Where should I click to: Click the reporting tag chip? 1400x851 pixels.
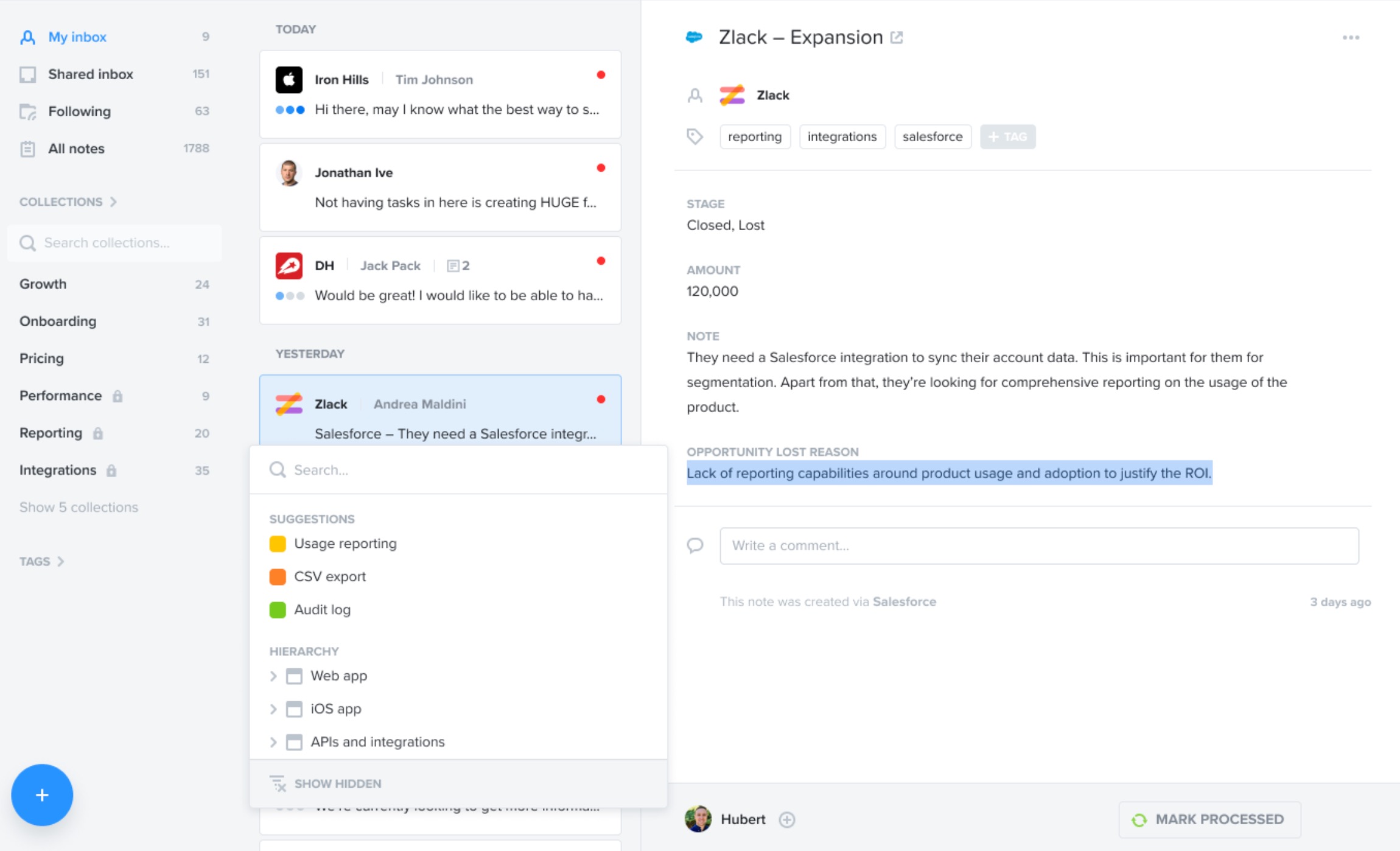click(755, 136)
